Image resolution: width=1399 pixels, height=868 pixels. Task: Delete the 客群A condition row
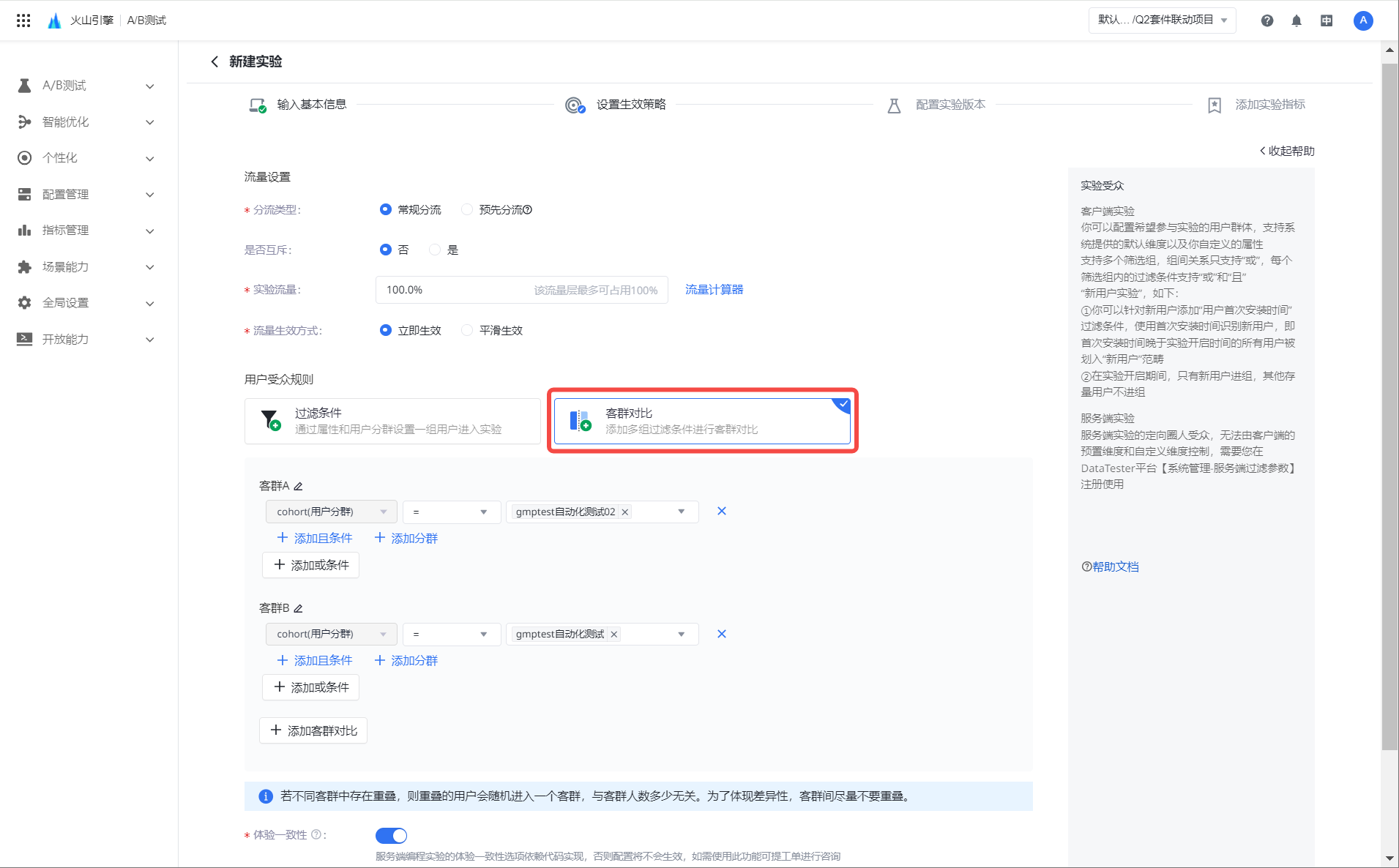coord(722,511)
